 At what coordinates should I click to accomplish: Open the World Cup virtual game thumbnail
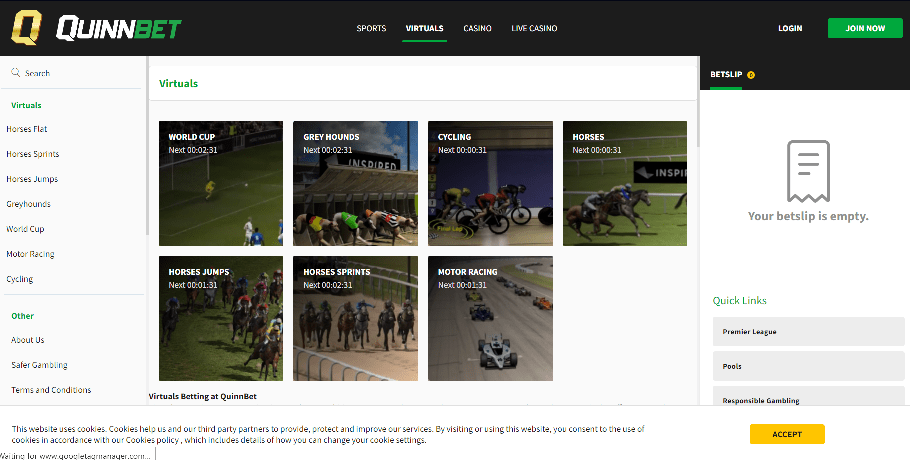coord(221,183)
